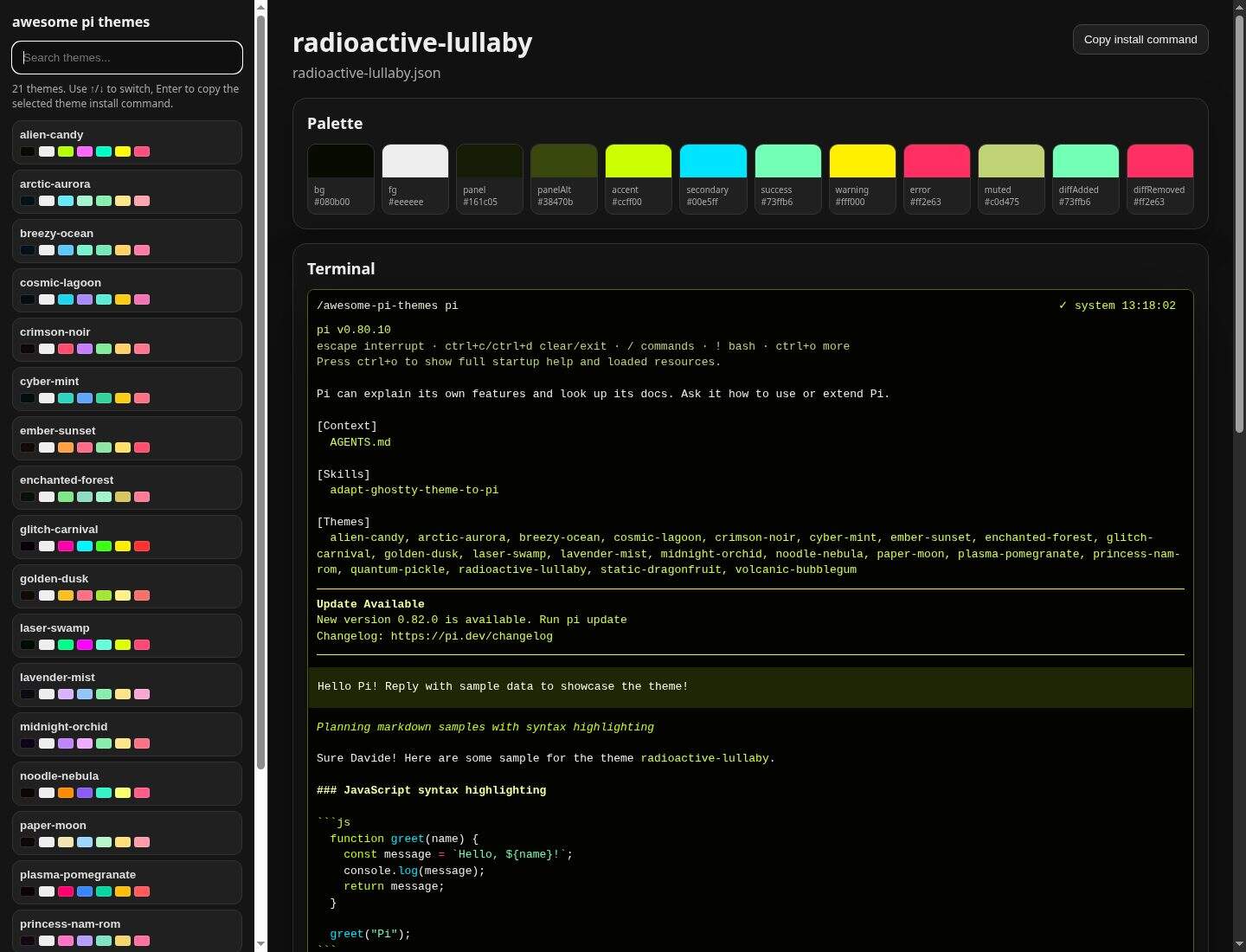Click the diffRemoved palette swatch
Viewport: 1246px width, 952px height.
click(x=1159, y=178)
